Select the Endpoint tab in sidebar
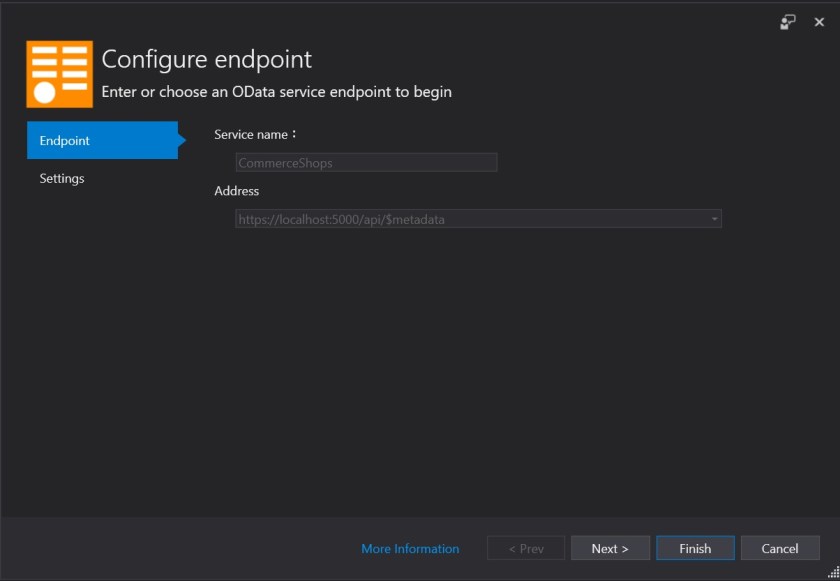 [100, 141]
